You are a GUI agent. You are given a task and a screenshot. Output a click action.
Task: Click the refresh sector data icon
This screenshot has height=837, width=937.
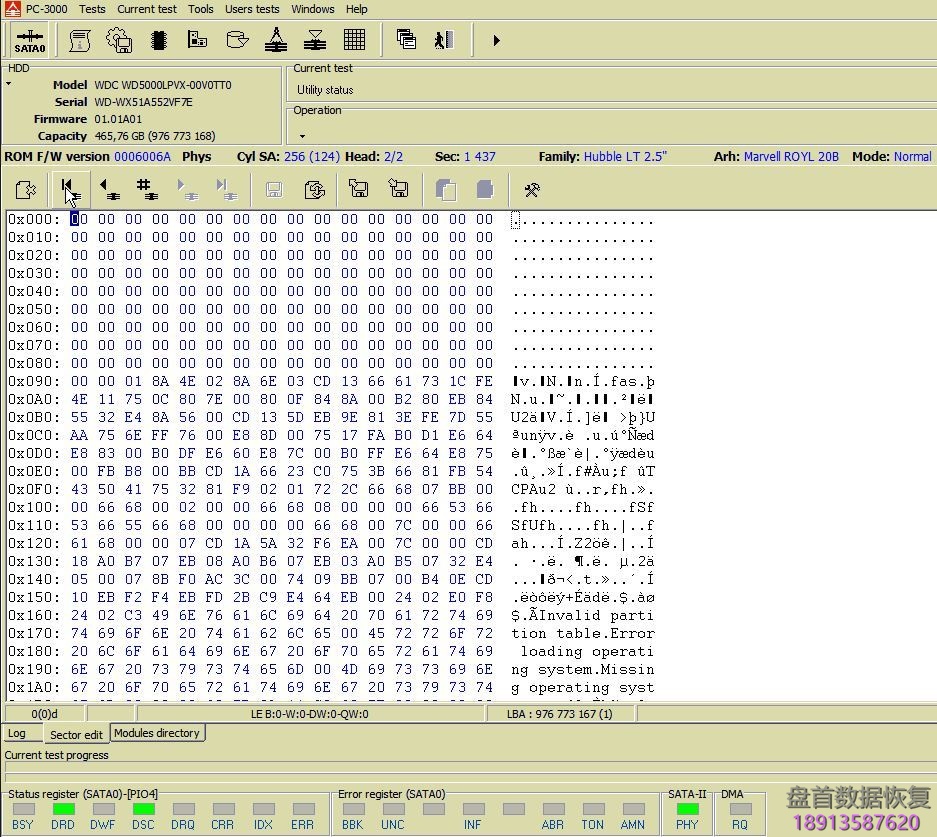(x=311, y=189)
